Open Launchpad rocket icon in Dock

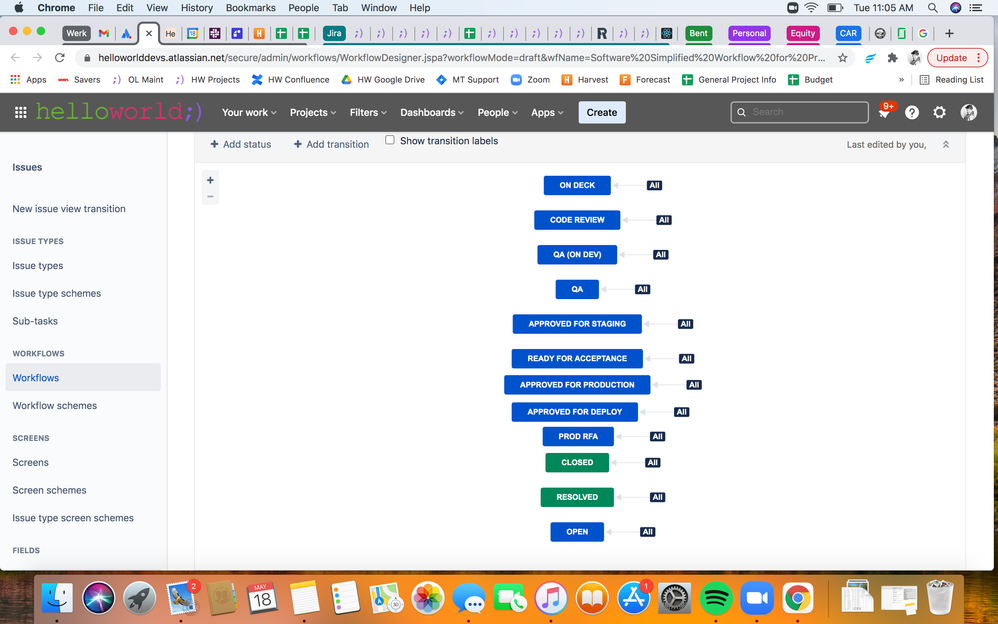(x=139, y=598)
